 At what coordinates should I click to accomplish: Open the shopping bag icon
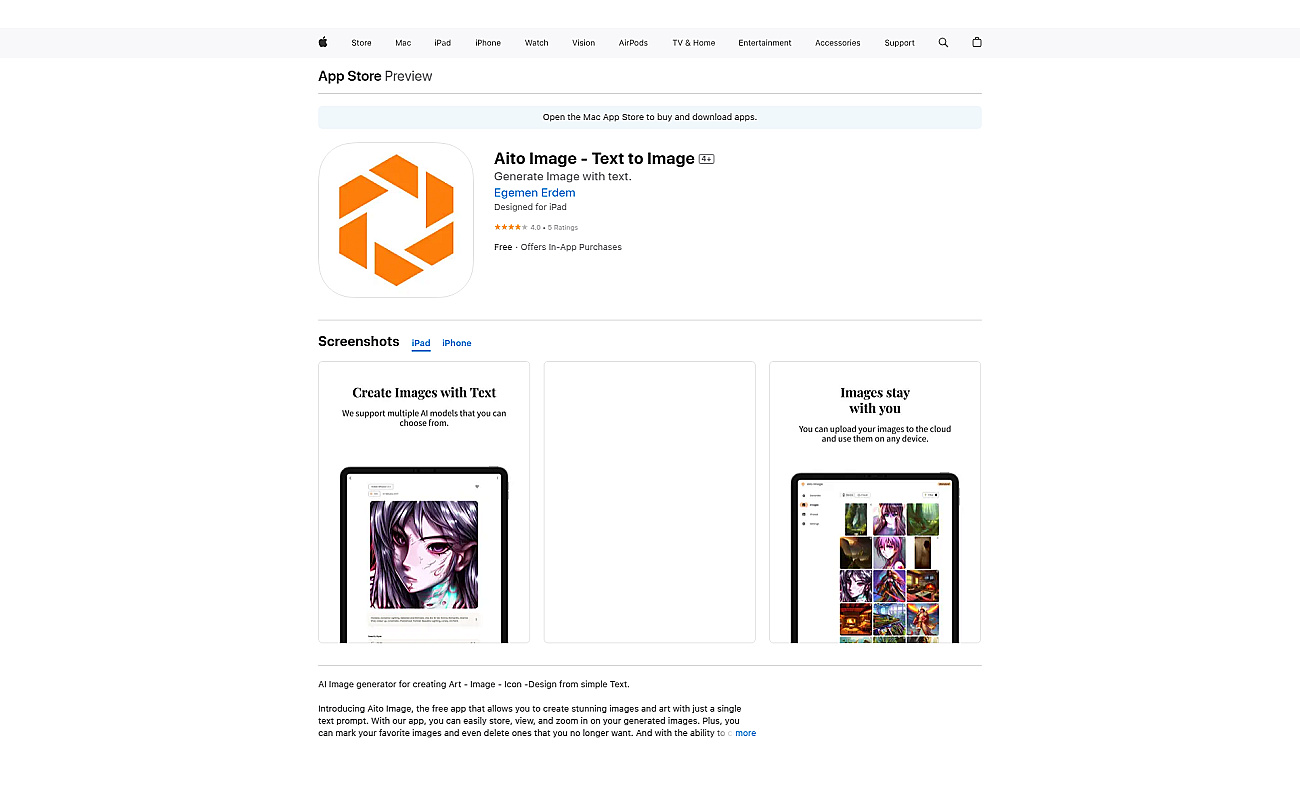point(977,43)
